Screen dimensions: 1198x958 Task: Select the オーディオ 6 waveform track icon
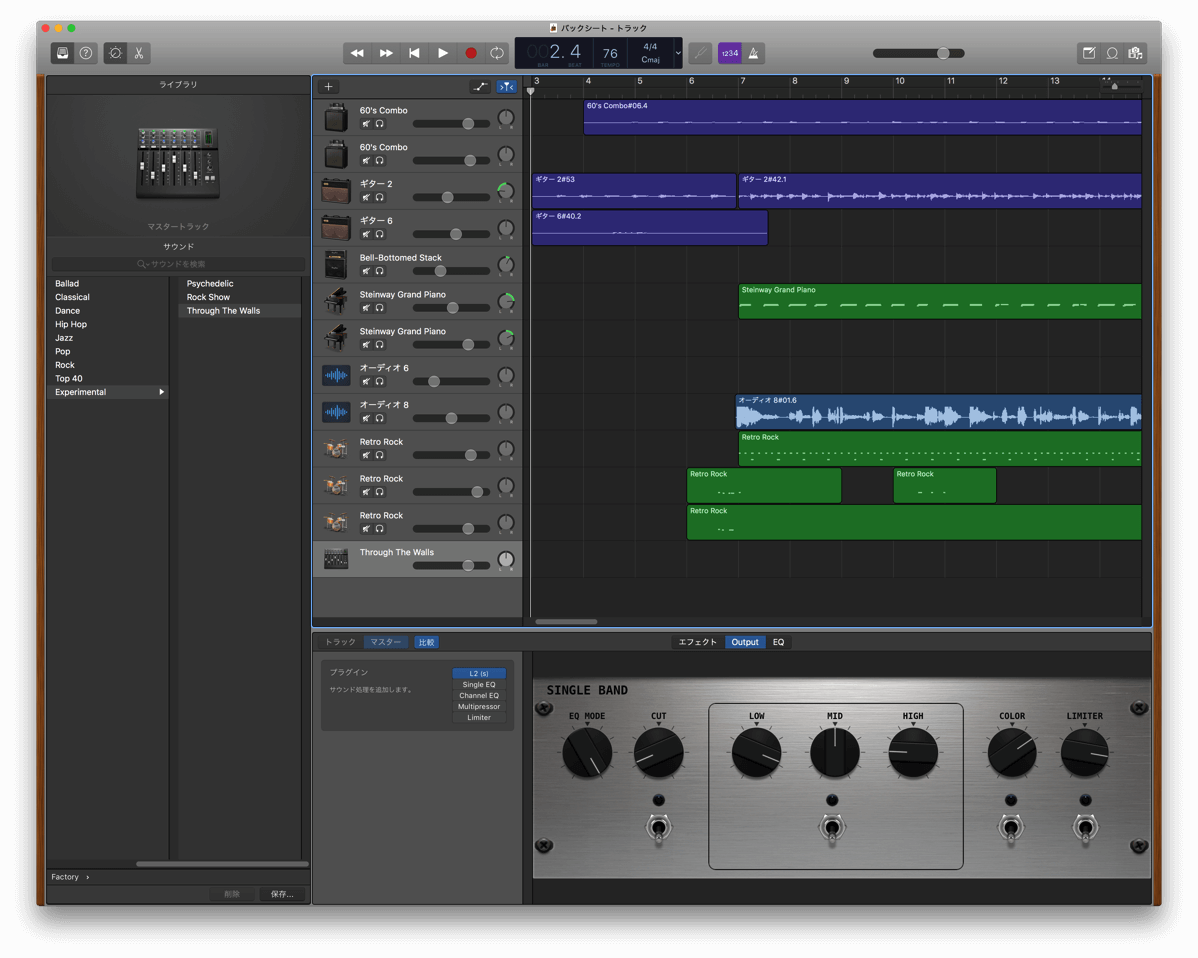336,375
